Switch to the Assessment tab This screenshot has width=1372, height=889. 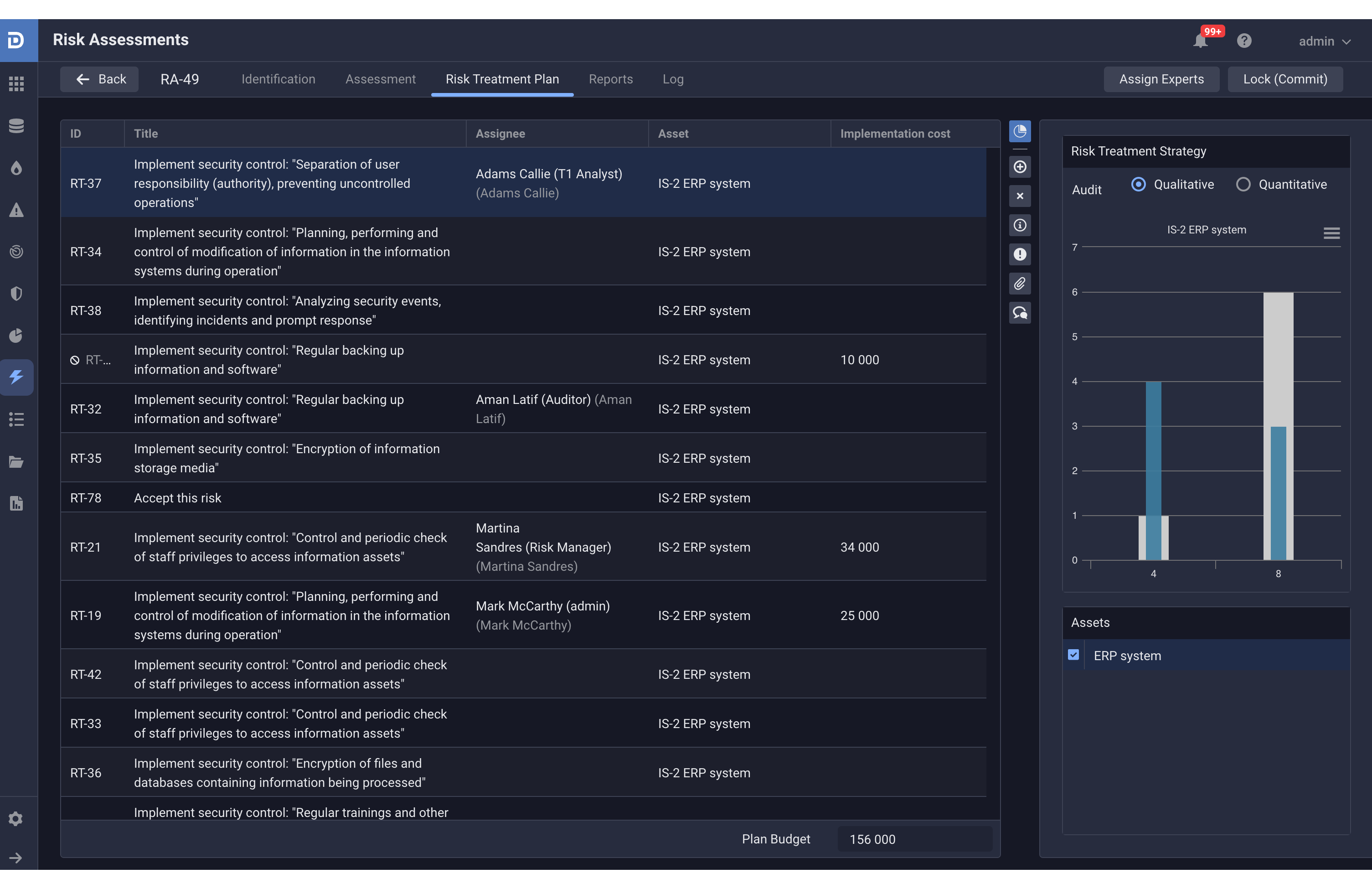(380, 79)
